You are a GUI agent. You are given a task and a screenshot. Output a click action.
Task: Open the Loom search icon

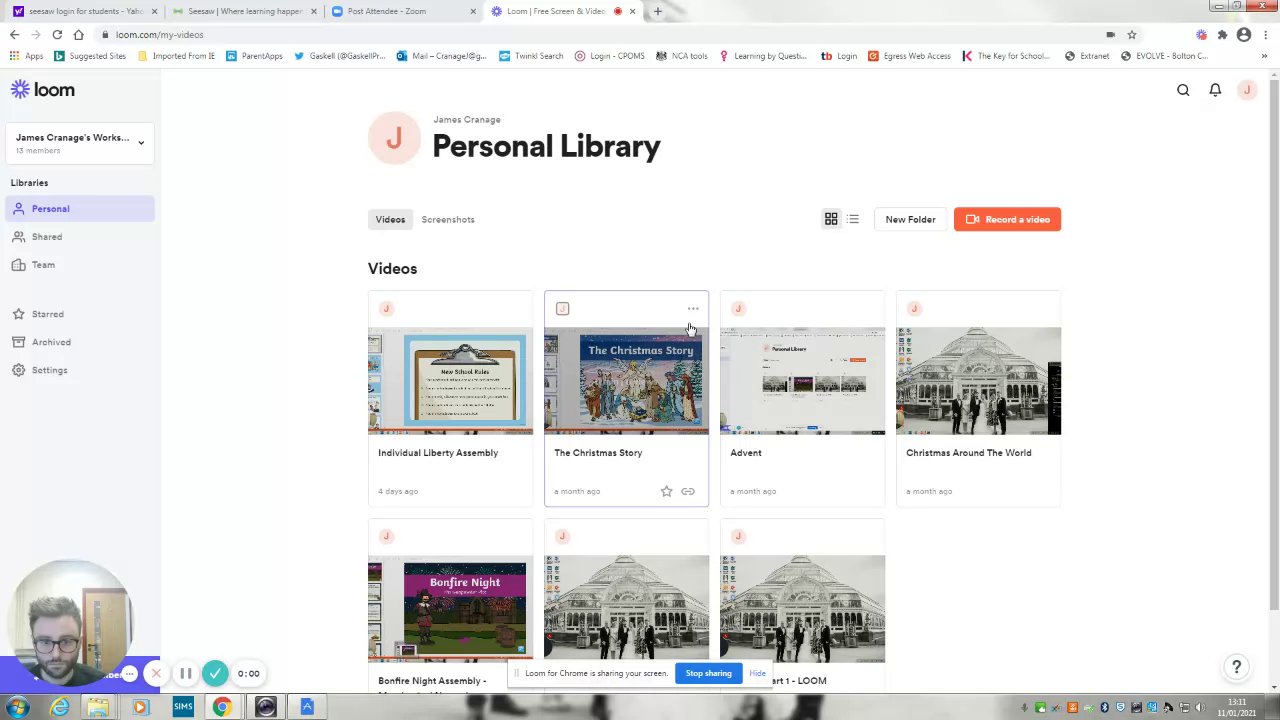pyautogui.click(x=1183, y=90)
